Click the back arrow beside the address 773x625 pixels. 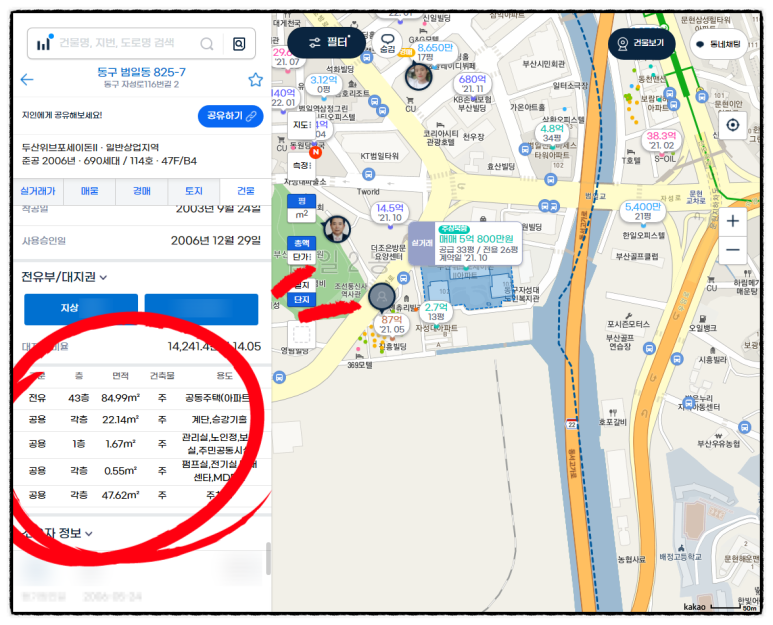click(x=27, y=79)
